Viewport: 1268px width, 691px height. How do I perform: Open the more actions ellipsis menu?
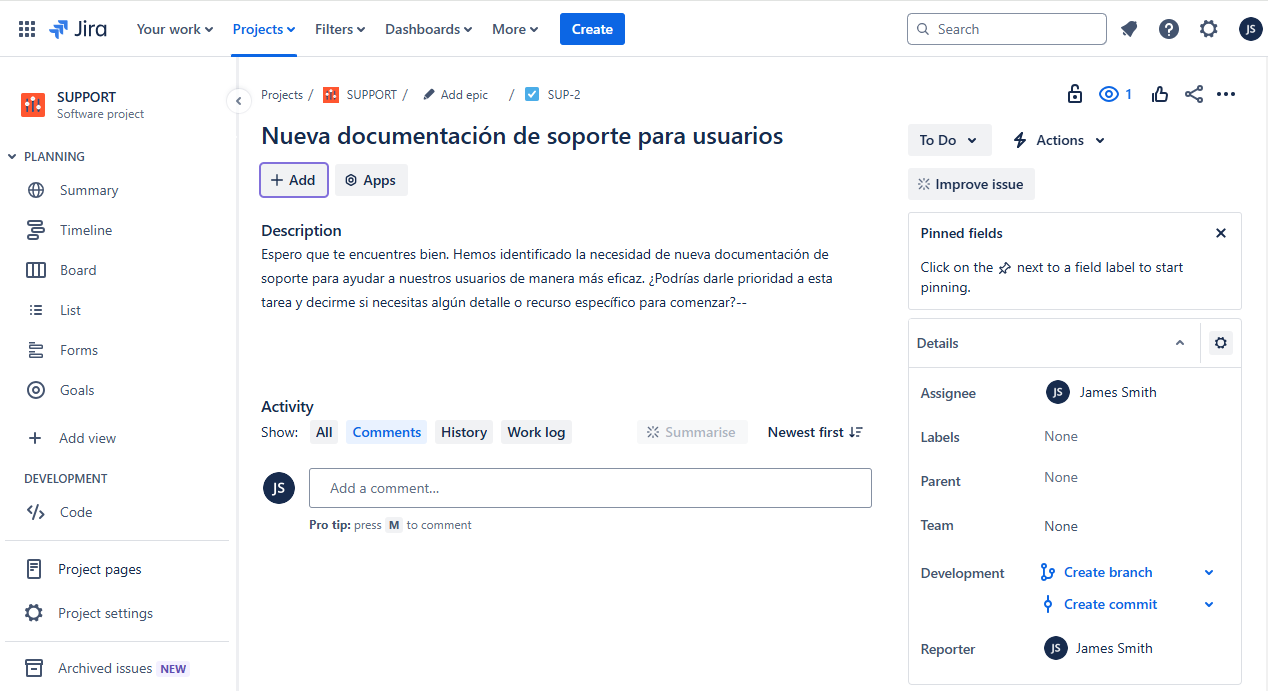[x=1226, y=94]
